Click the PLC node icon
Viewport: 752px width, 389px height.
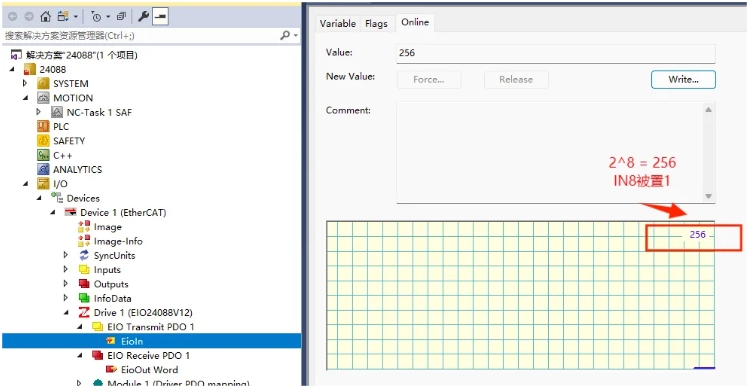[x=44, y=127]
